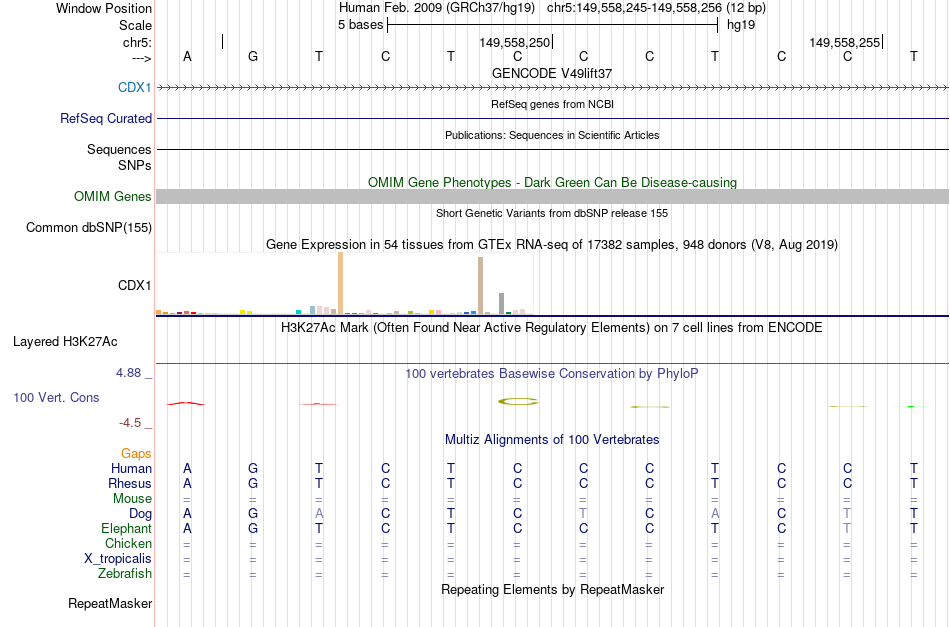Screen dimensions: 950x627
Task: Click the 'RefSeq genes from NCBI' title
Action: tap(552, 104)
